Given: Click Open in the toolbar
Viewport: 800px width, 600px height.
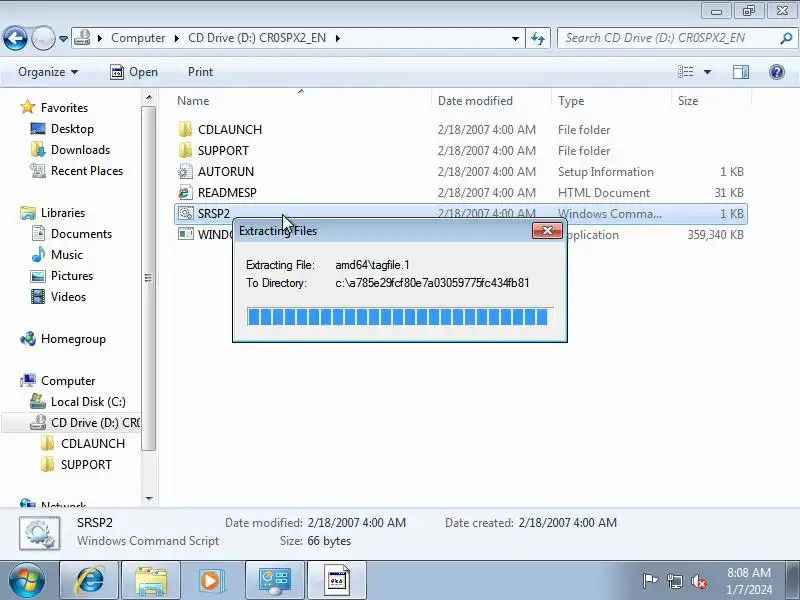Looking at the screenshot, I should click(134, 72).
